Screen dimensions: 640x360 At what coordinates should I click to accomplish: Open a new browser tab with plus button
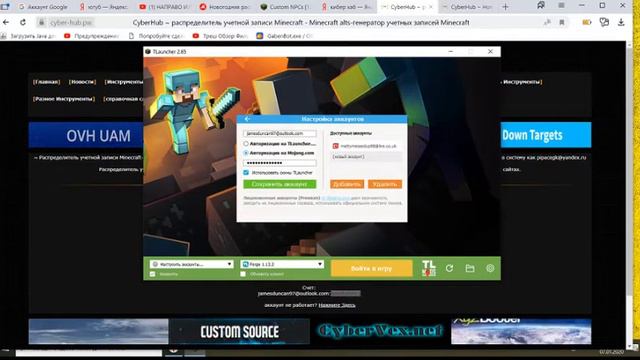(x=505, y=7)
